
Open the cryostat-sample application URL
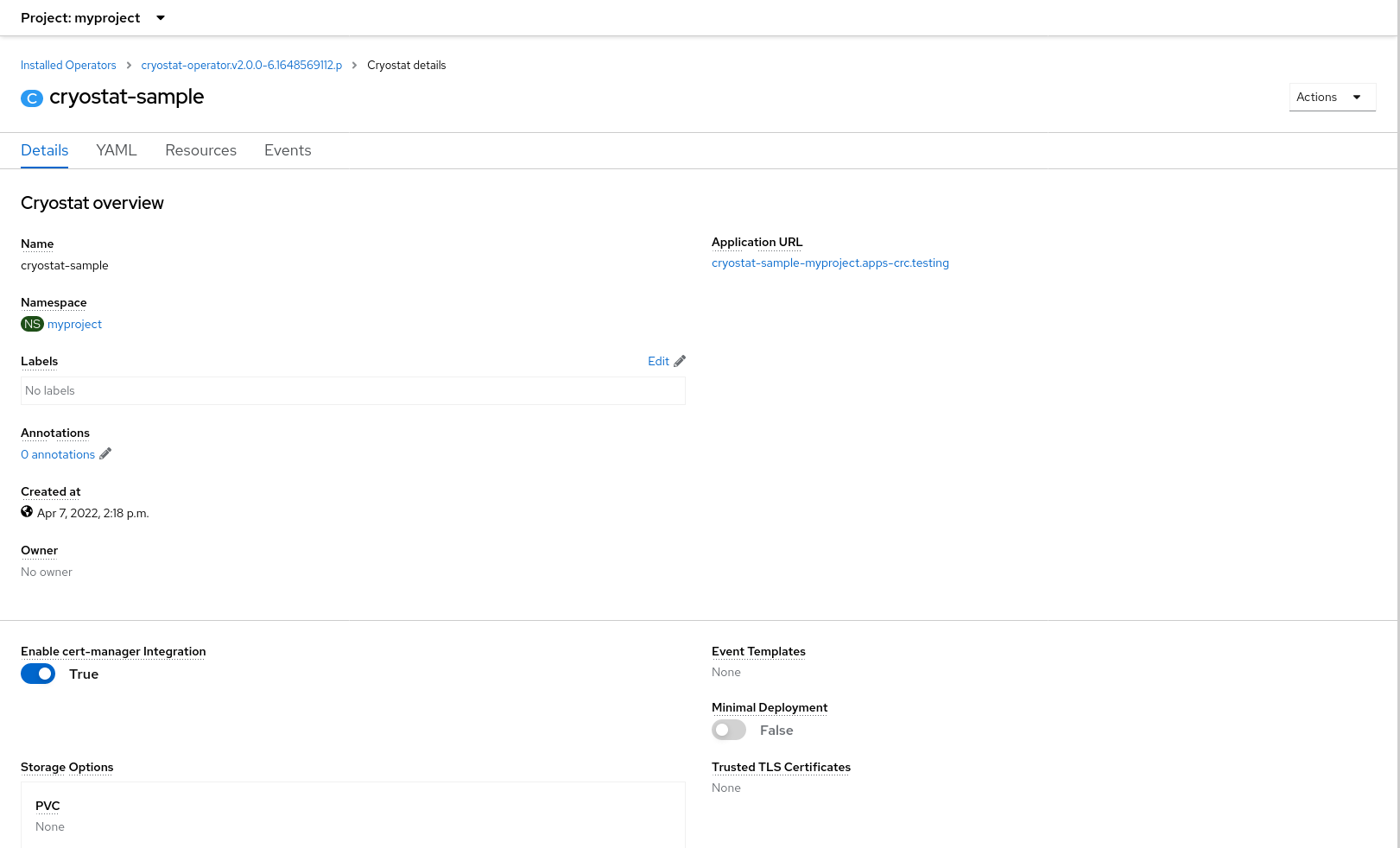[830, 263]
